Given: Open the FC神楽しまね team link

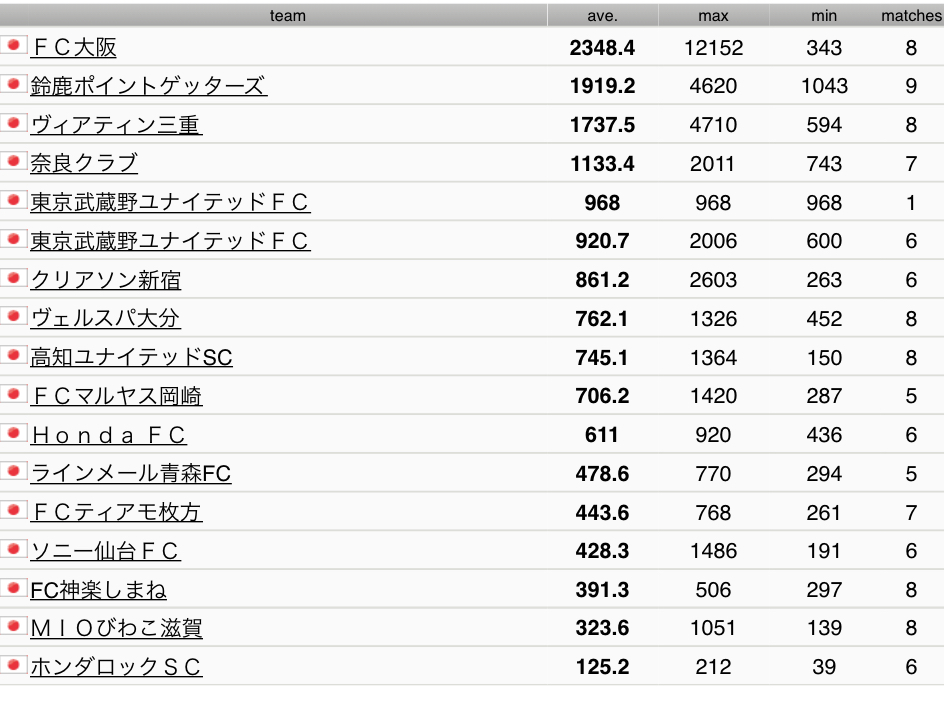Looking at the screenshot, I should [98, 590].
